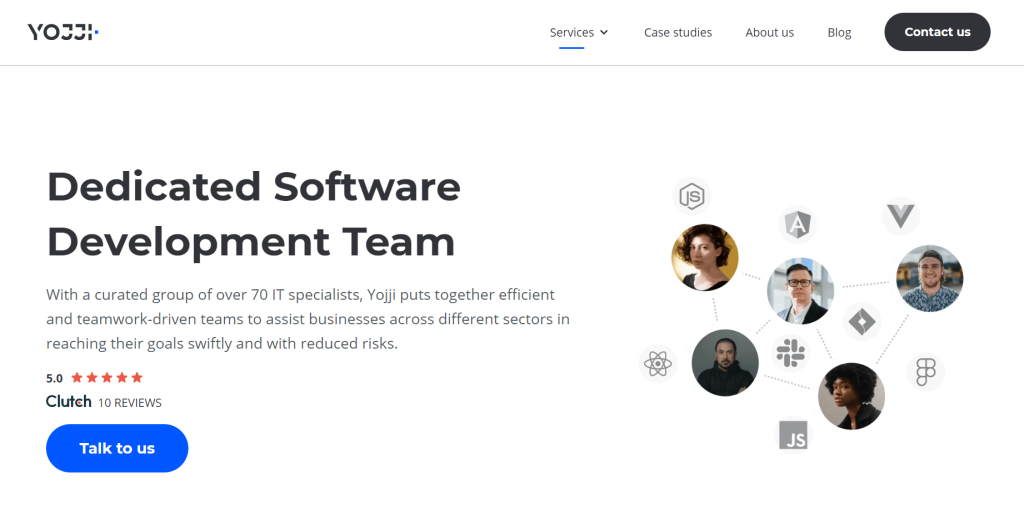Select the curly-haired woman's photo

coord(705,257)
